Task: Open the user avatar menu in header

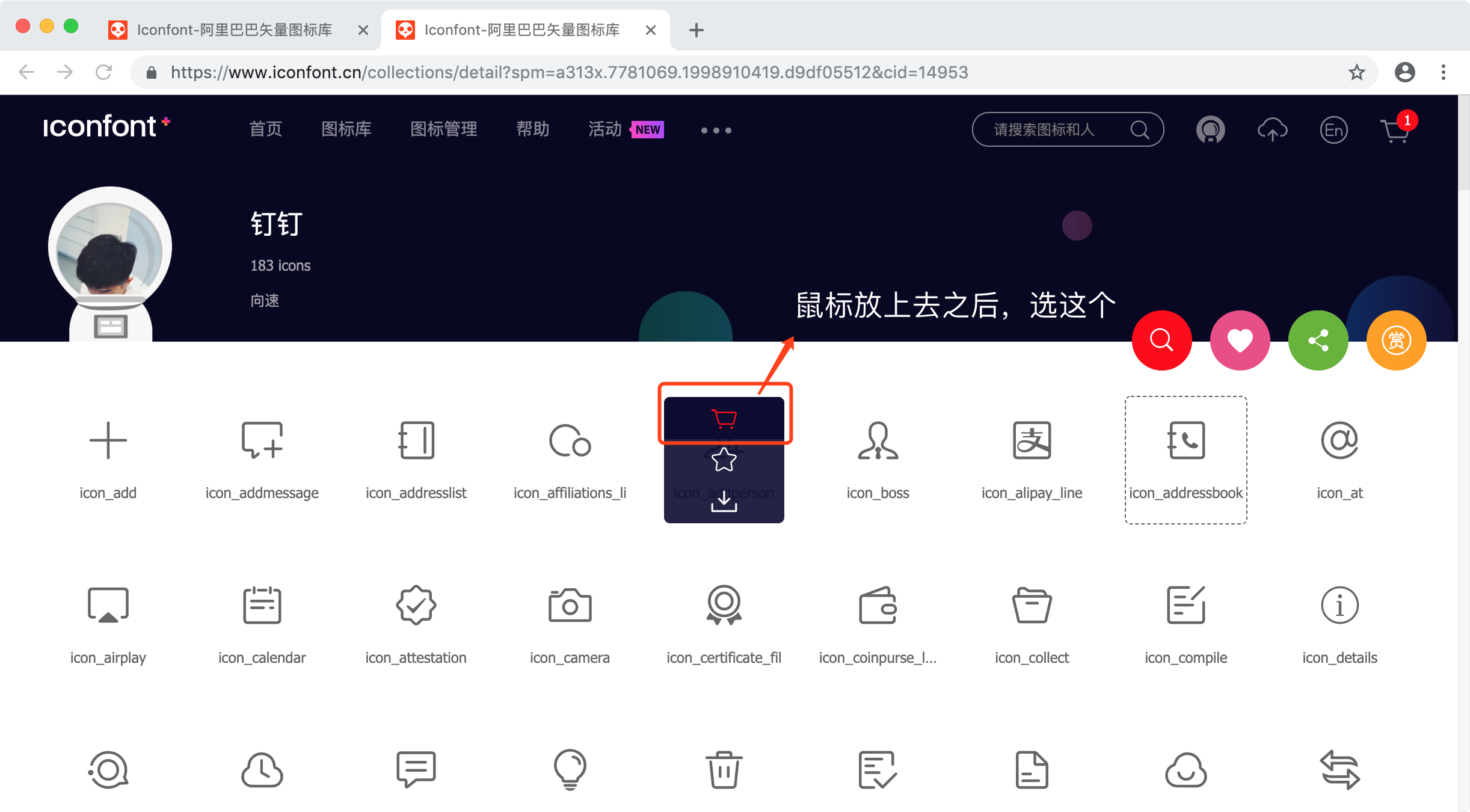Action: [1210, 130]
